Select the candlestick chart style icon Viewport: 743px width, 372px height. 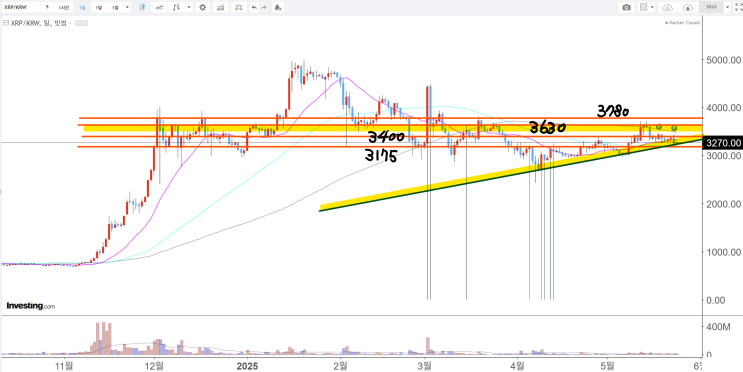point(142,8)
